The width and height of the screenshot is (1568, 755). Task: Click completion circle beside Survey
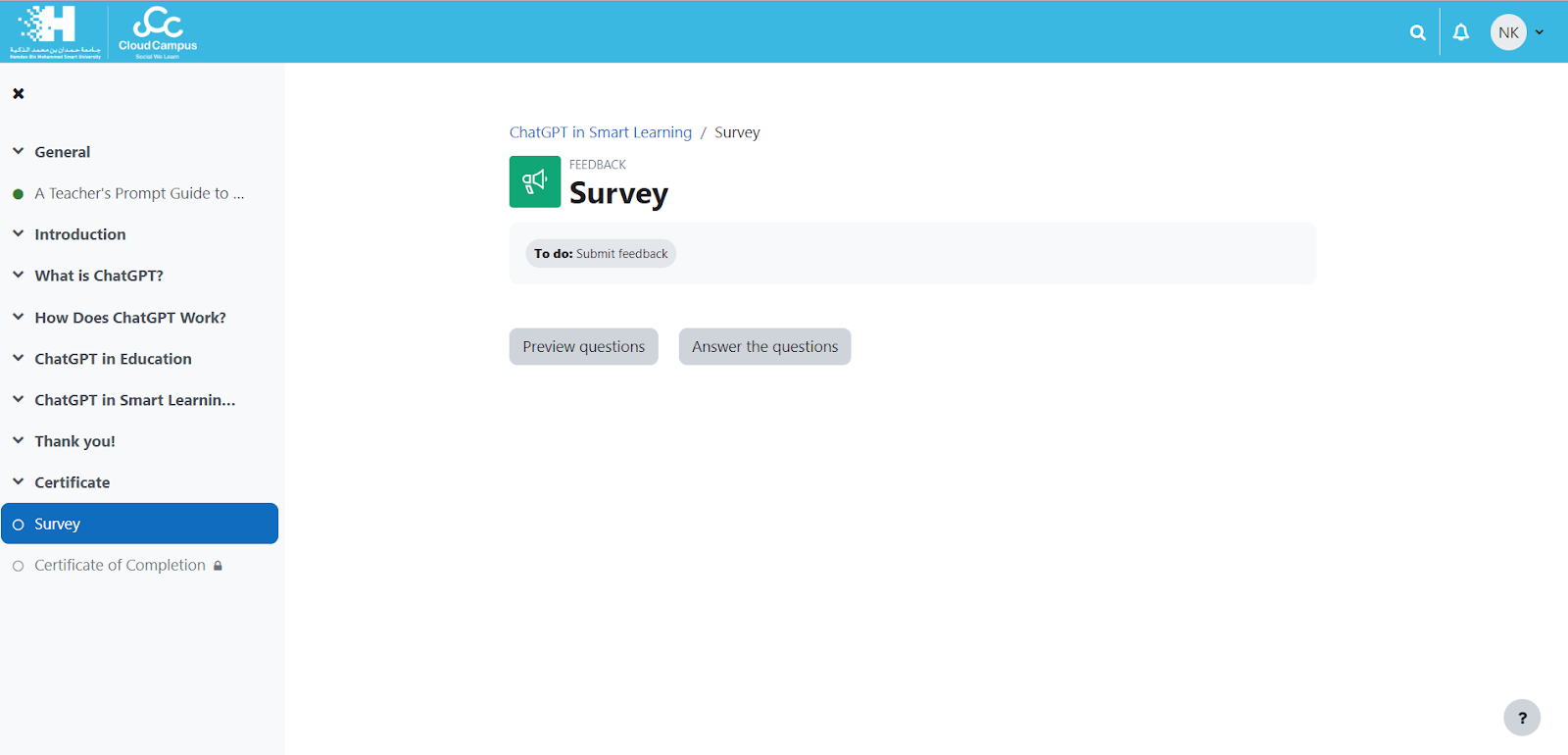[x=18, y=525]
